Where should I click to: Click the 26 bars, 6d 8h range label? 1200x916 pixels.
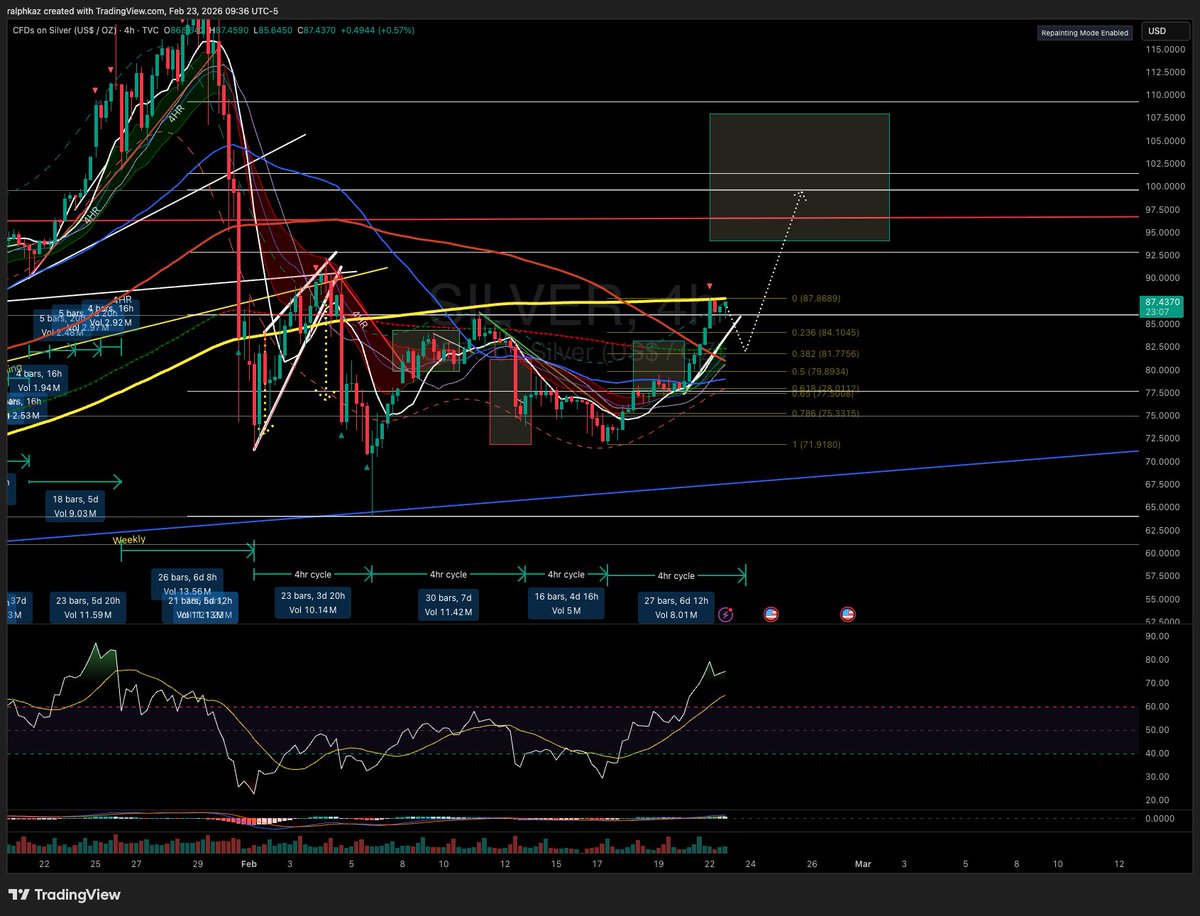point(187,583)
